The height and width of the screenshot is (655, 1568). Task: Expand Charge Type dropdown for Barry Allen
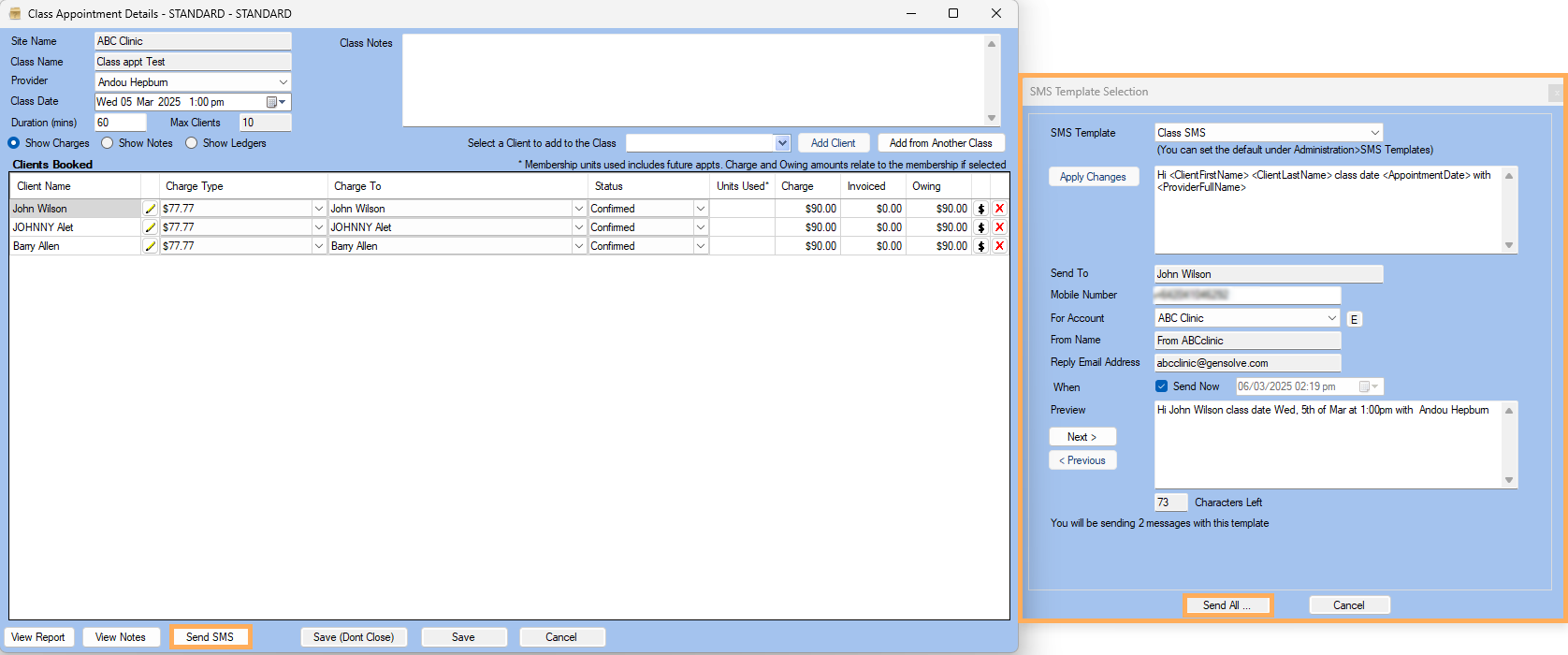coord(318,246)
